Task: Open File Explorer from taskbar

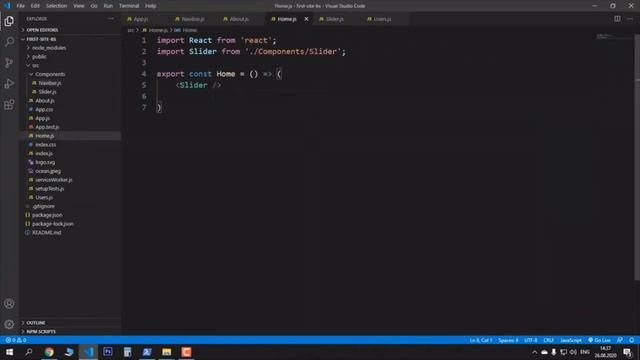Action: point(167,352)
